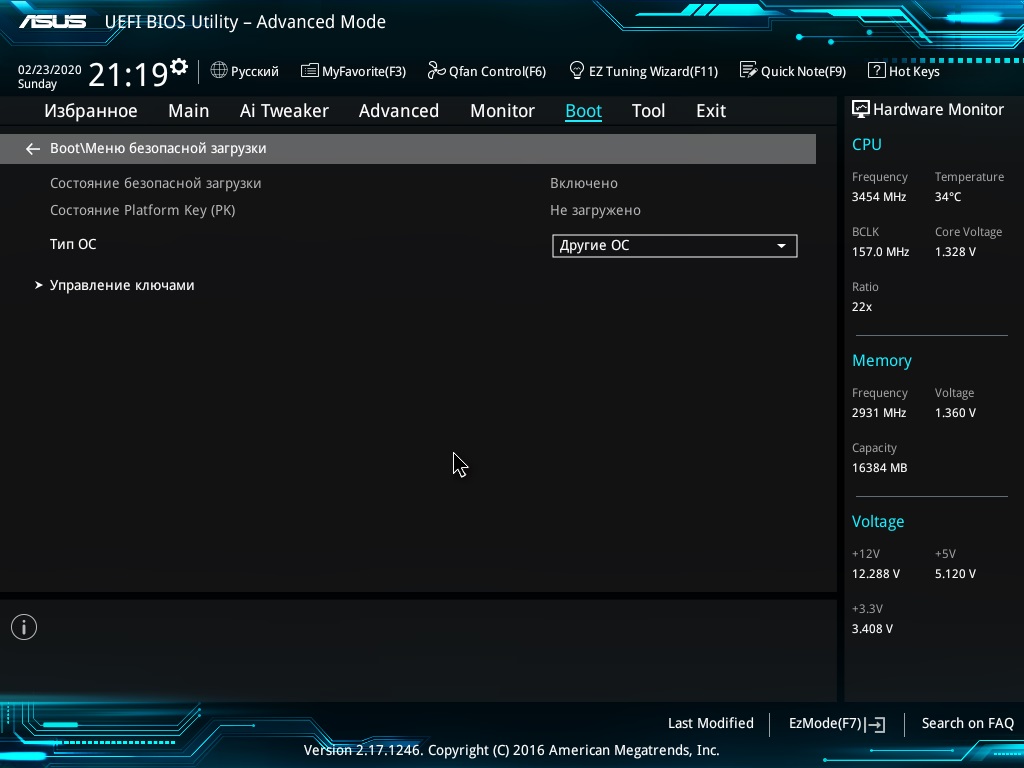The height and width of the screenshot is (768, 1024).
Task: Show Hot Keys list
Action: (x=904, y=71)
